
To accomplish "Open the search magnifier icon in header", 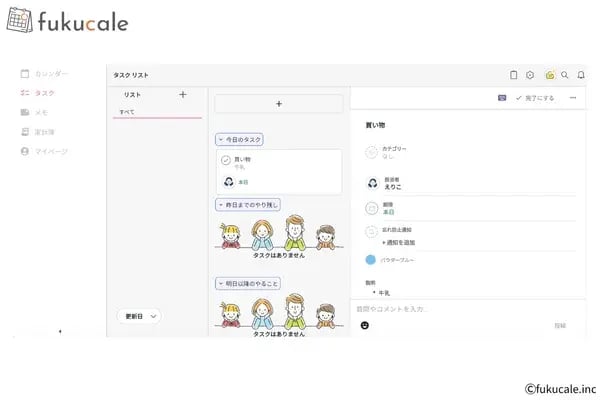I will pos(564,75).
